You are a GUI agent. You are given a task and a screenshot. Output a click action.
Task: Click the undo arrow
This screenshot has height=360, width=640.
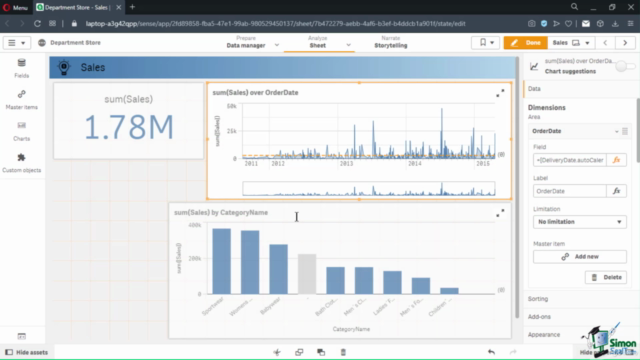tap(491, 352)
